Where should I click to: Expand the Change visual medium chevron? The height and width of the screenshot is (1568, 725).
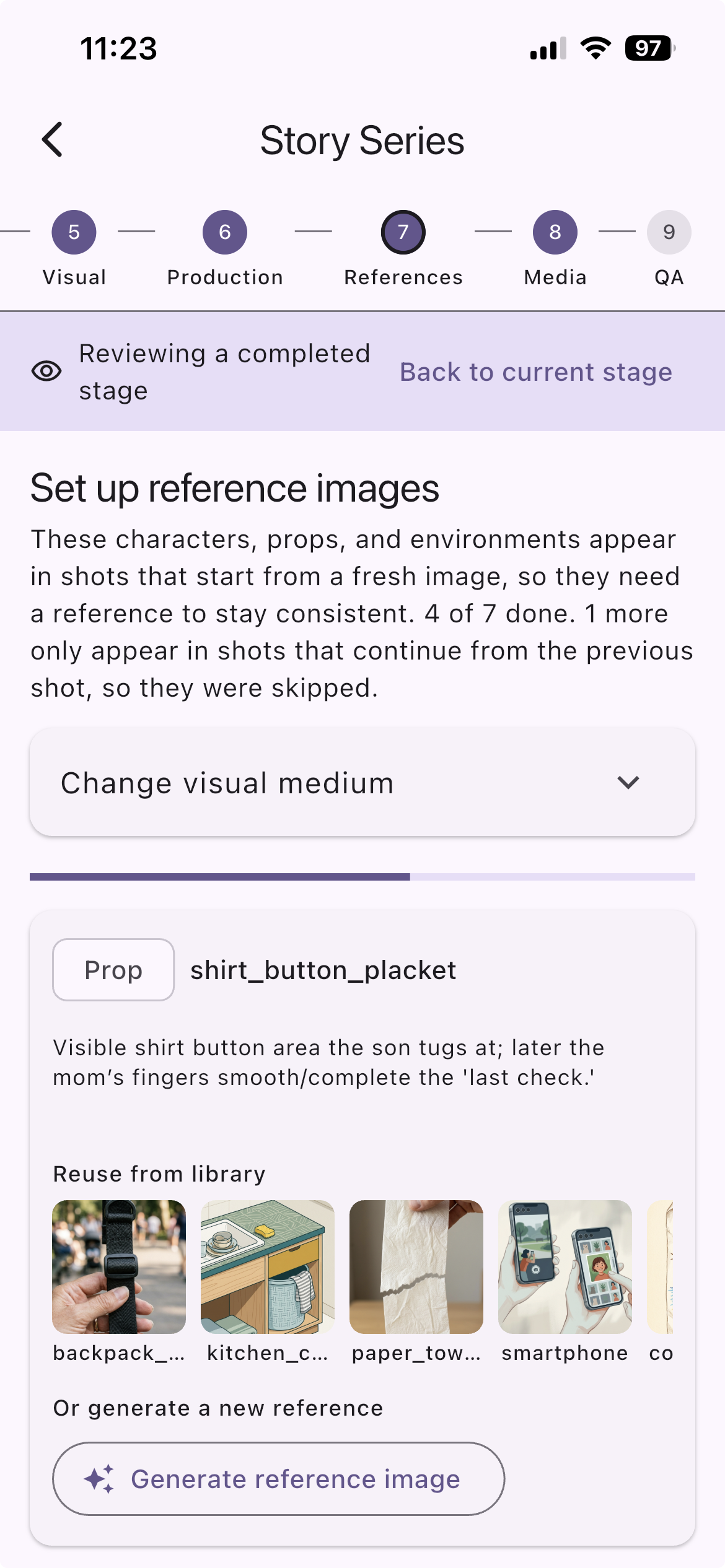click(628, 783)
